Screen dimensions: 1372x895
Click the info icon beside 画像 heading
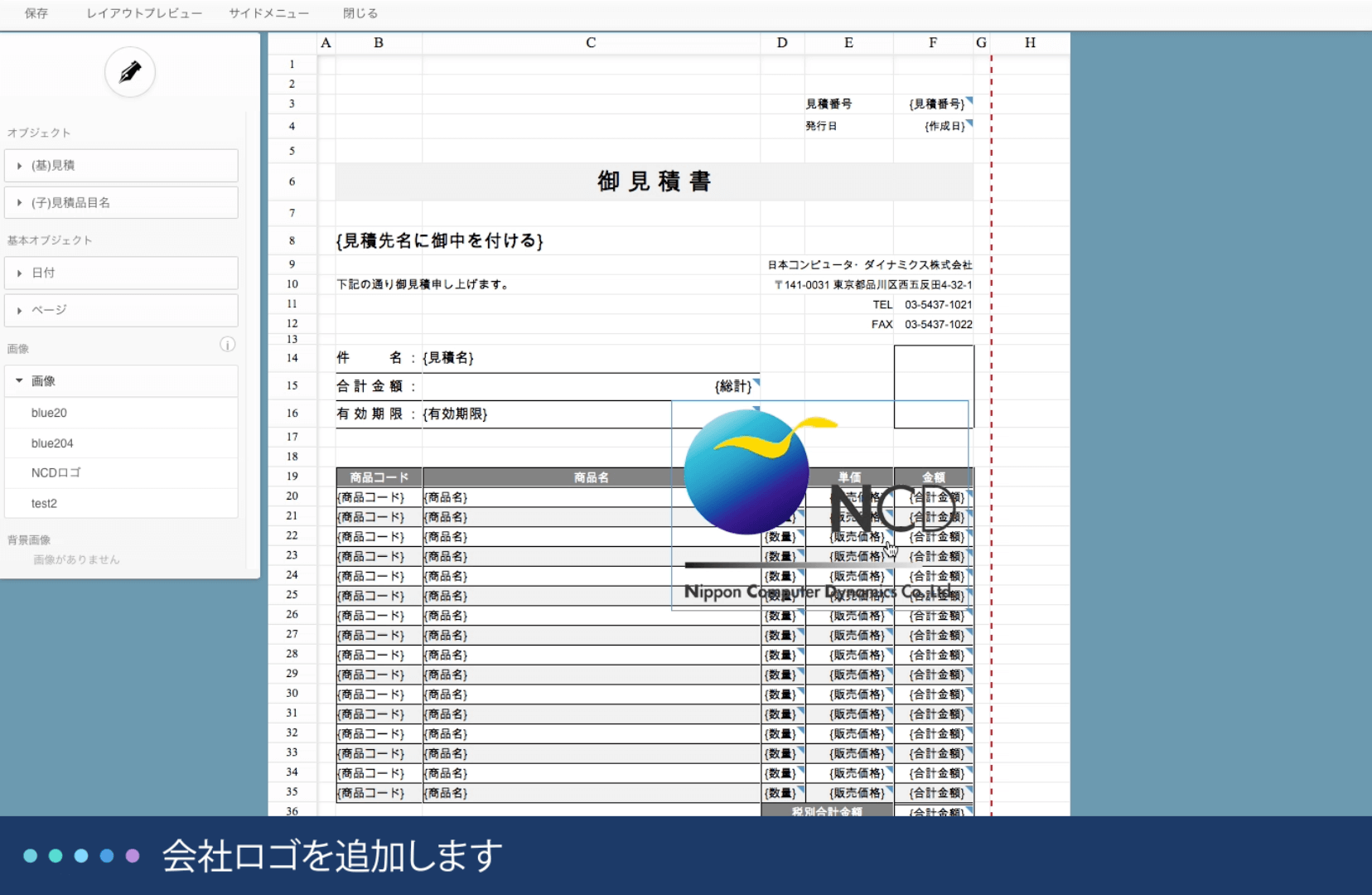point(228,345)
